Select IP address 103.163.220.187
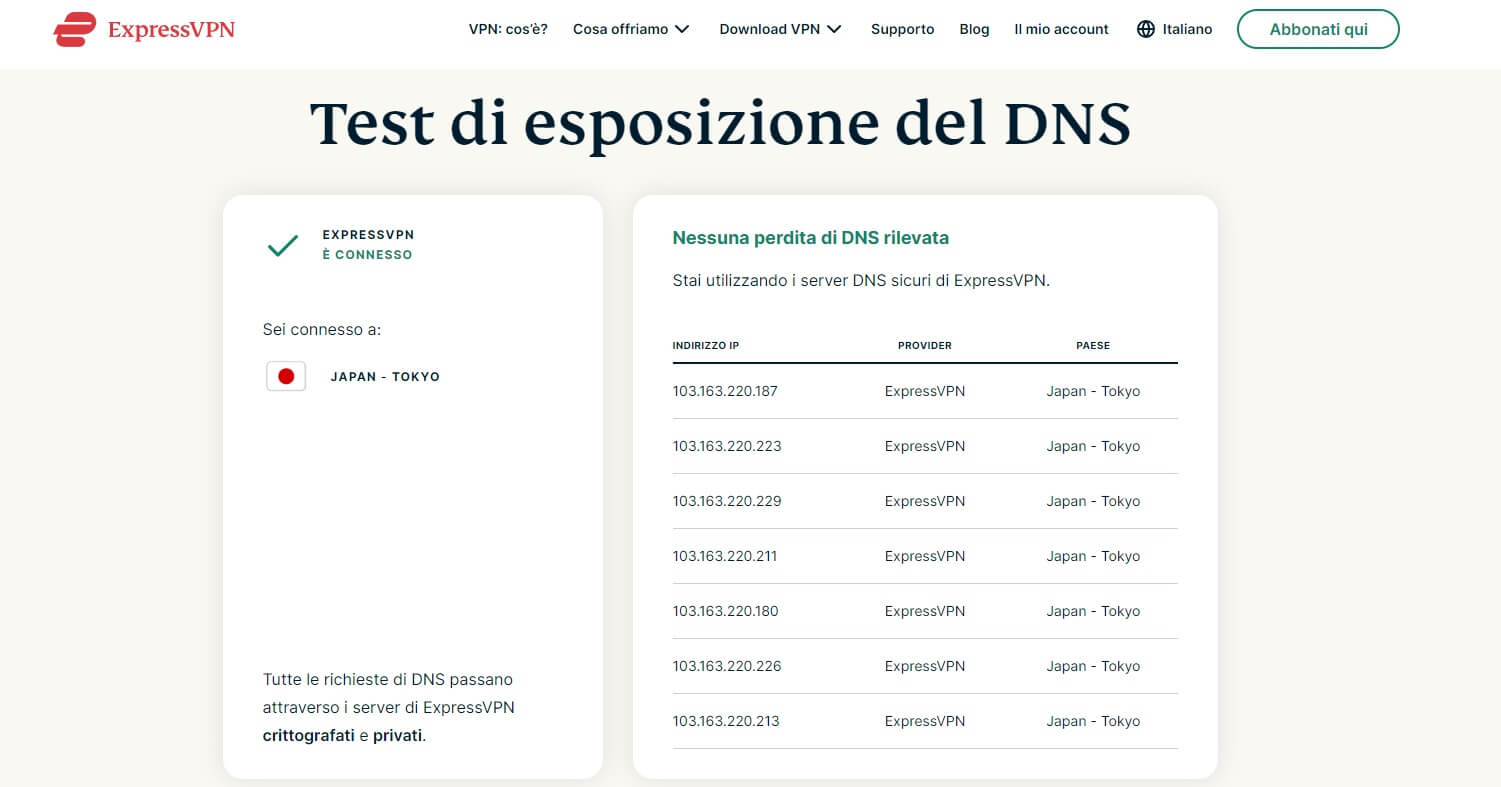The height and width of the screenshot is (787, 1501). [725, 391]
